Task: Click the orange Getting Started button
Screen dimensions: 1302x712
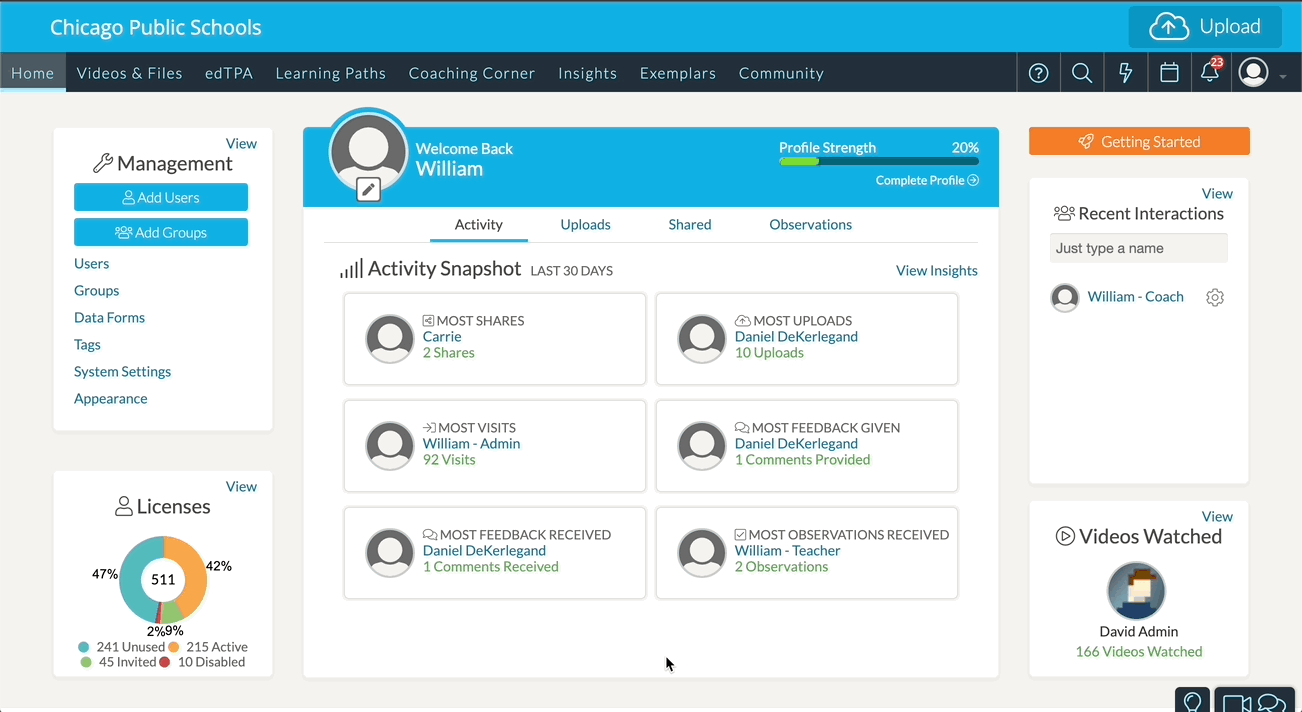Action: 1139,142
